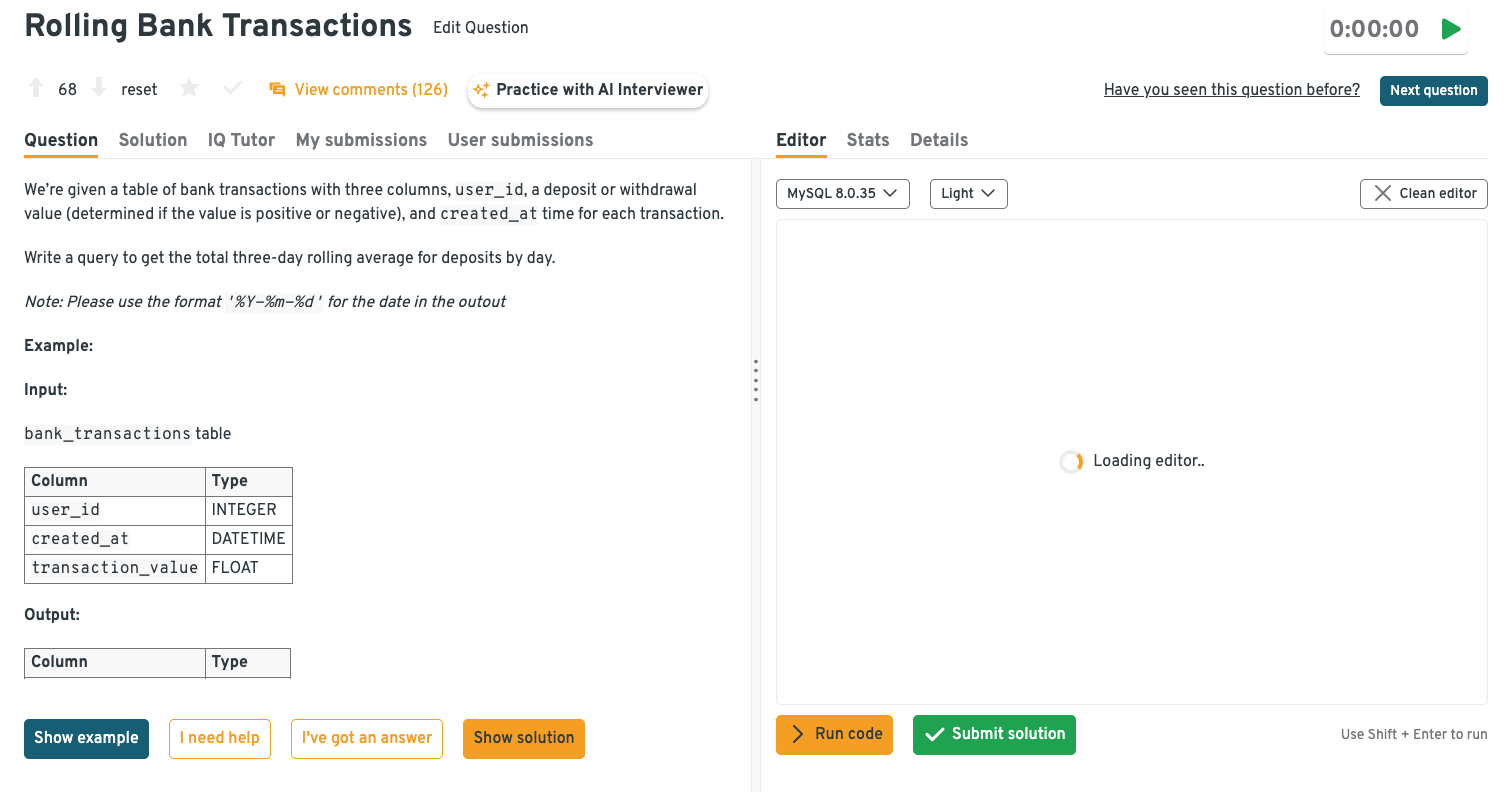Open the MySQL 8.0.35 language dropdown
1512x792 pixels.
[x=842, y=193]
